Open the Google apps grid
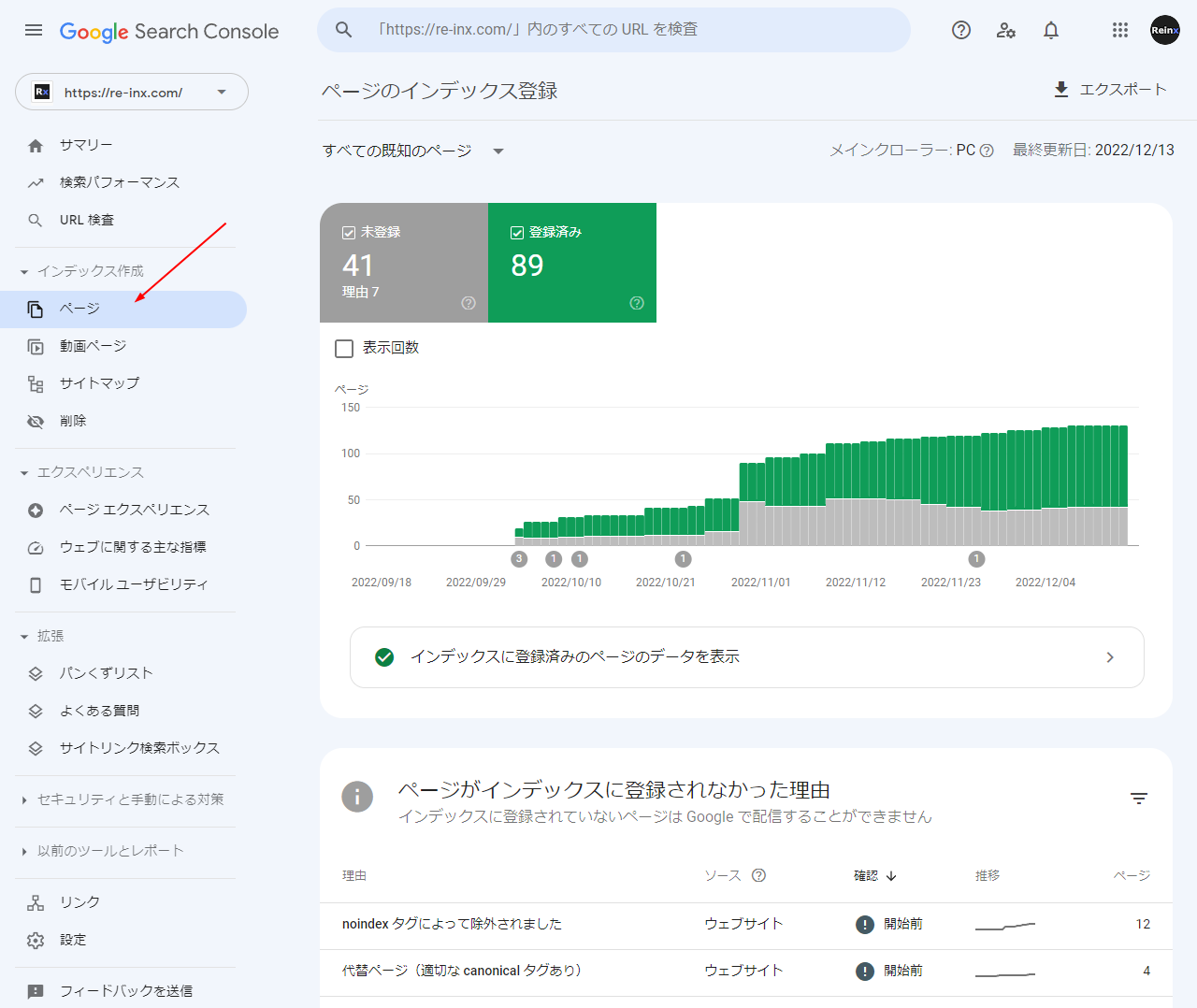The height and width of the screenshot is (1008, 1197). coord(1120,30)
